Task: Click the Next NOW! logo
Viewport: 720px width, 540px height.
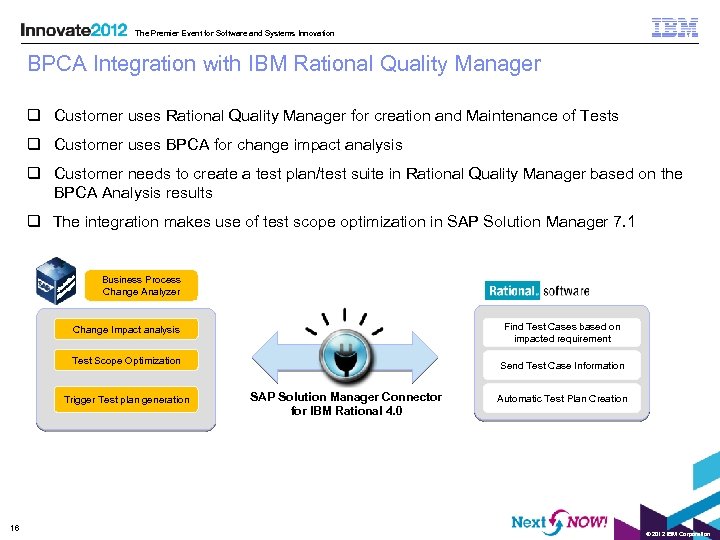Action: pos(559,522)
